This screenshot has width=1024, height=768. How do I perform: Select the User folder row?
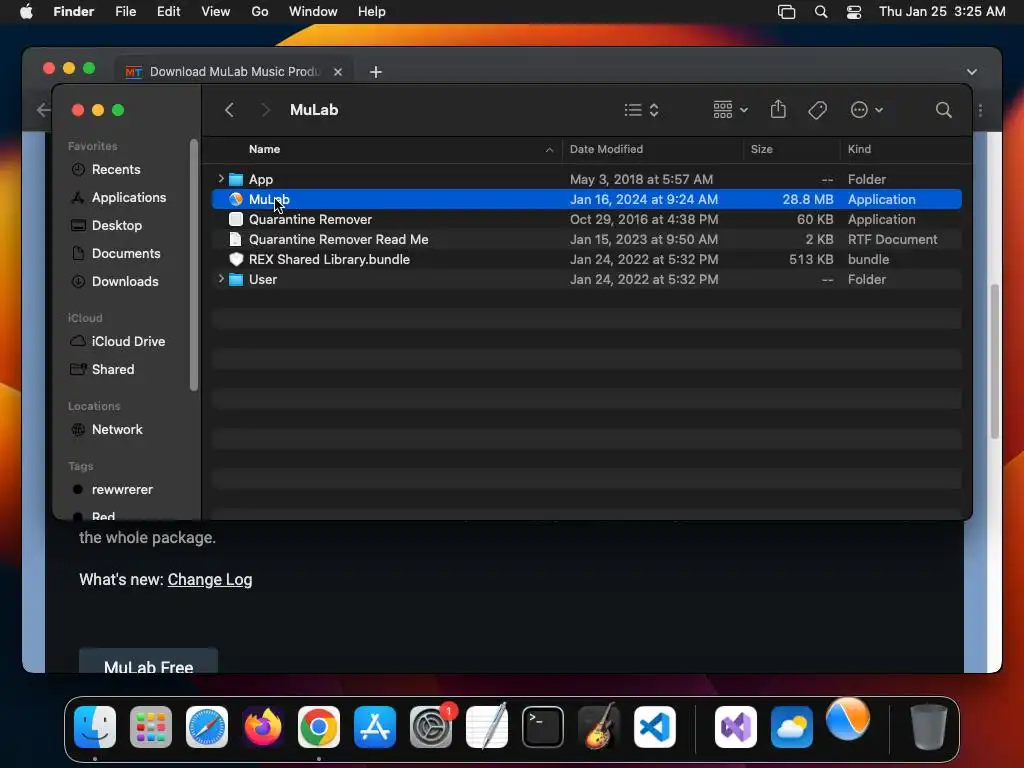[586, 280]
